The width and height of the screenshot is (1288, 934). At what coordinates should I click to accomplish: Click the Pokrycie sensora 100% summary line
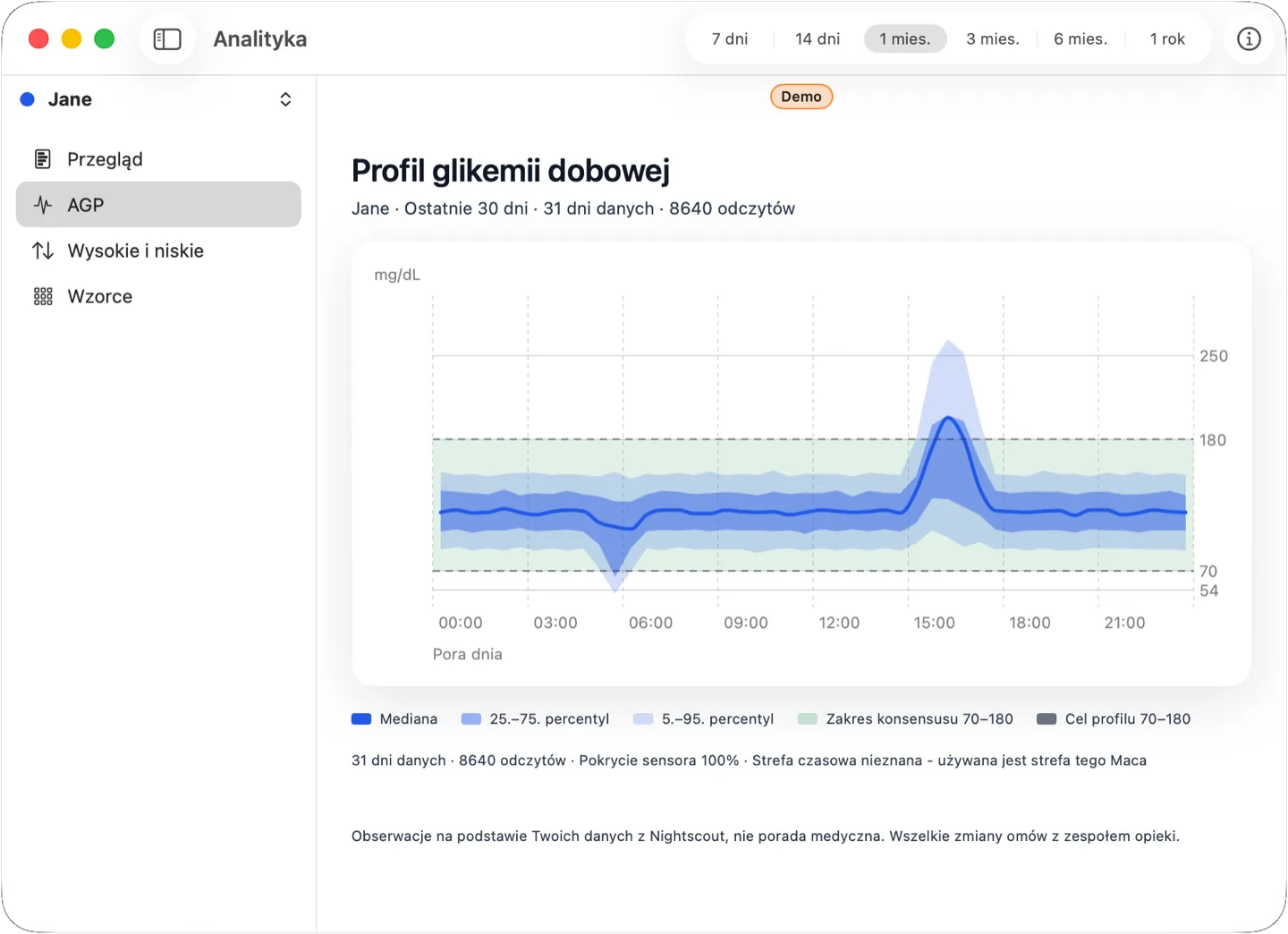click(749, 760)
